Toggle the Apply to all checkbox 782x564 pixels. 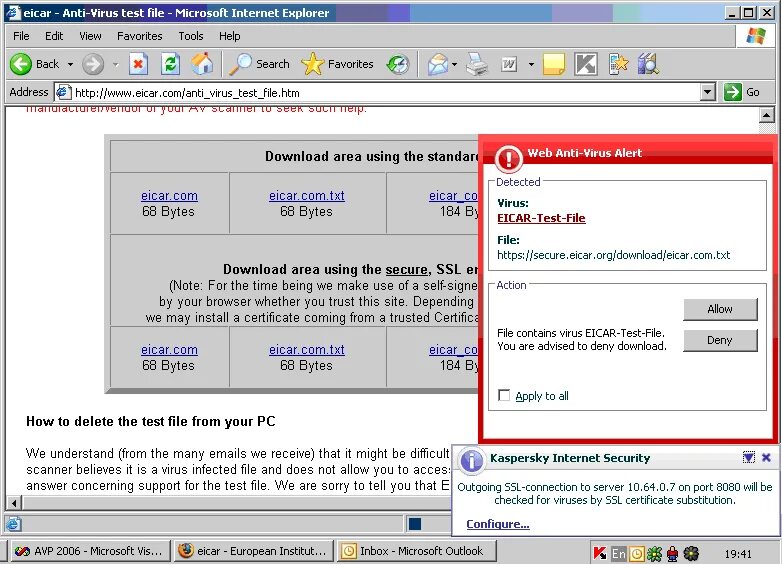[504, 395]
